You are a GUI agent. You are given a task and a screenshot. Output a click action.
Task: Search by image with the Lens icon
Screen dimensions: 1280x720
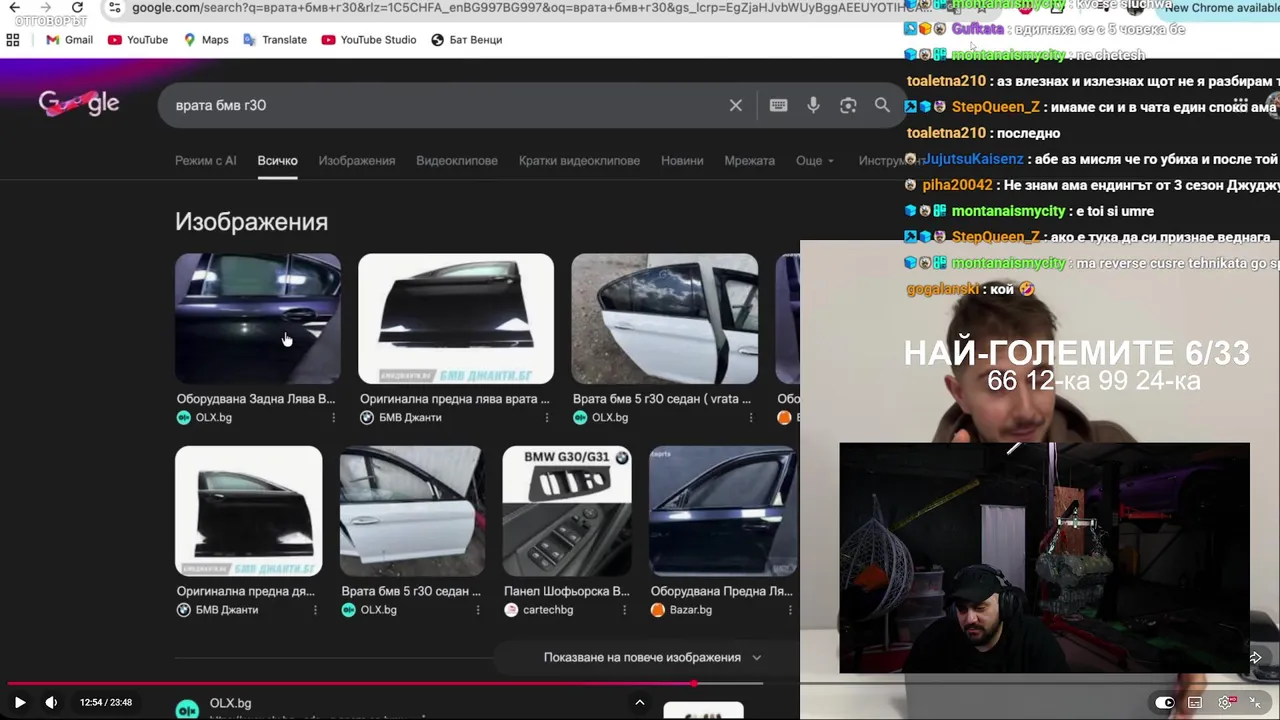point(848,105)
